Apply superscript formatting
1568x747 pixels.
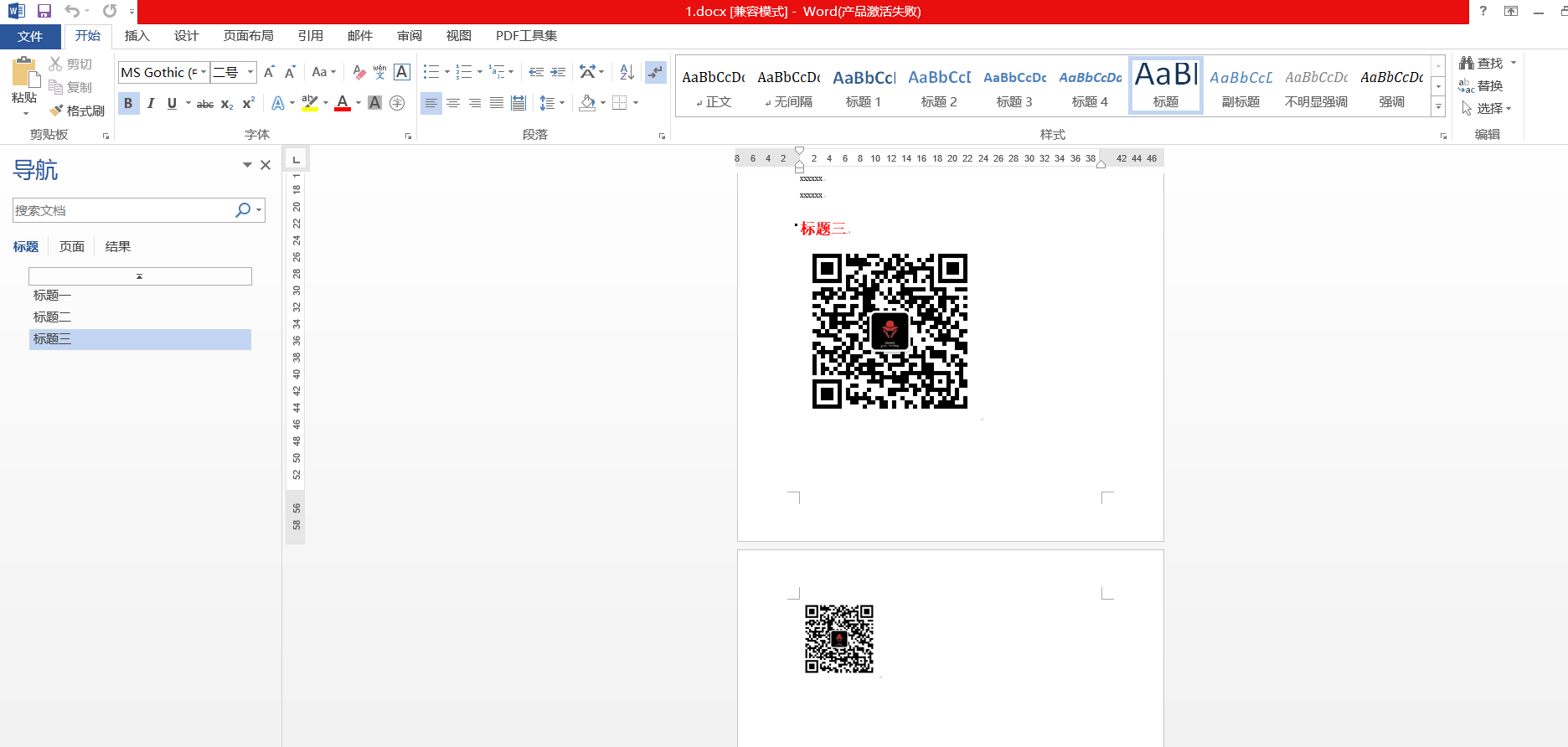tap(248, 103)
